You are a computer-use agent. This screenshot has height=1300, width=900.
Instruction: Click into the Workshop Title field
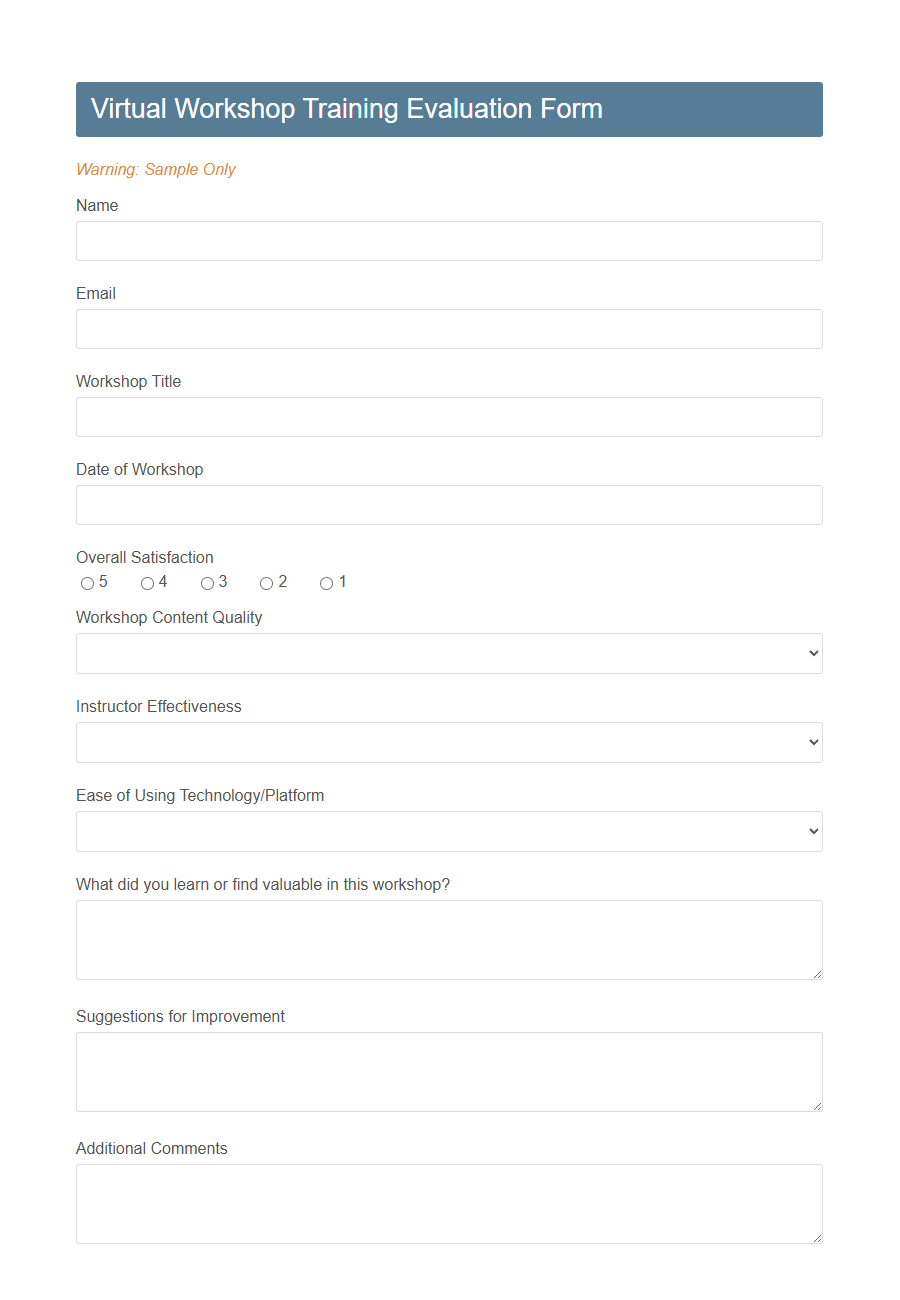[449, 417]
